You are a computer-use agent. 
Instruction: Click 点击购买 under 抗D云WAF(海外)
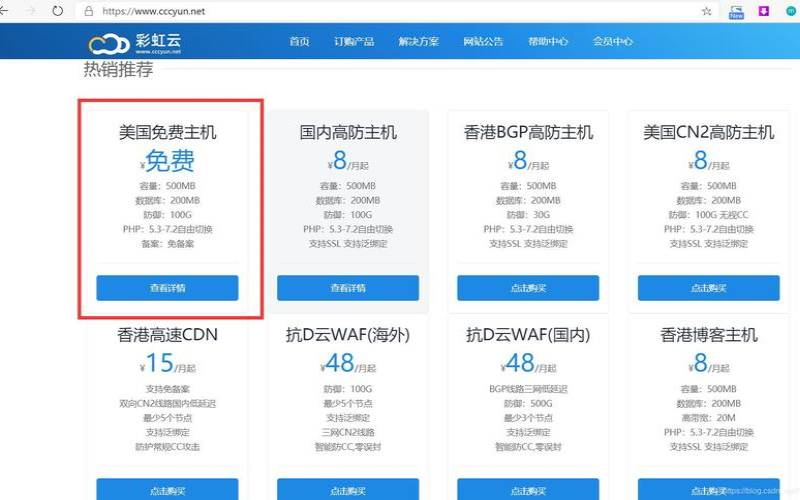point(348,489)
